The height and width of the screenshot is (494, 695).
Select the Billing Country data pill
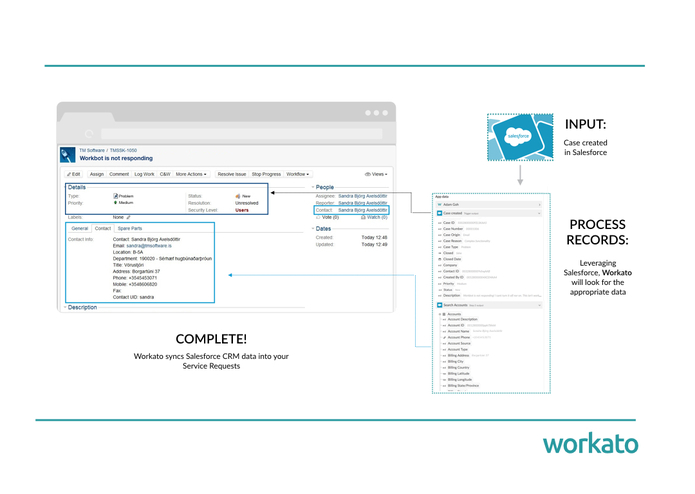click(458, 368)
